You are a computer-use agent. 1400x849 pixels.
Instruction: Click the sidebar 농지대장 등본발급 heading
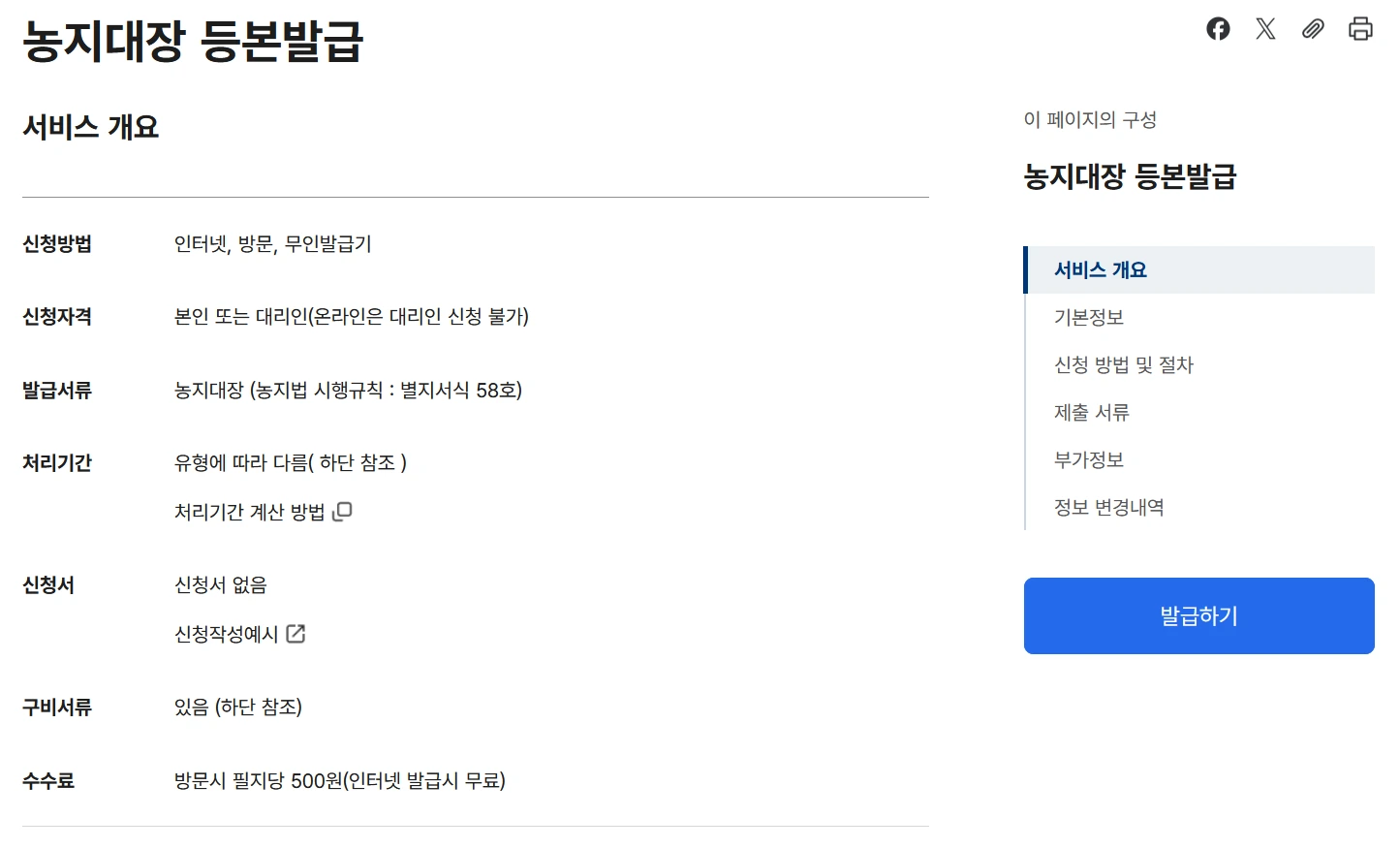pos(1130,176)
